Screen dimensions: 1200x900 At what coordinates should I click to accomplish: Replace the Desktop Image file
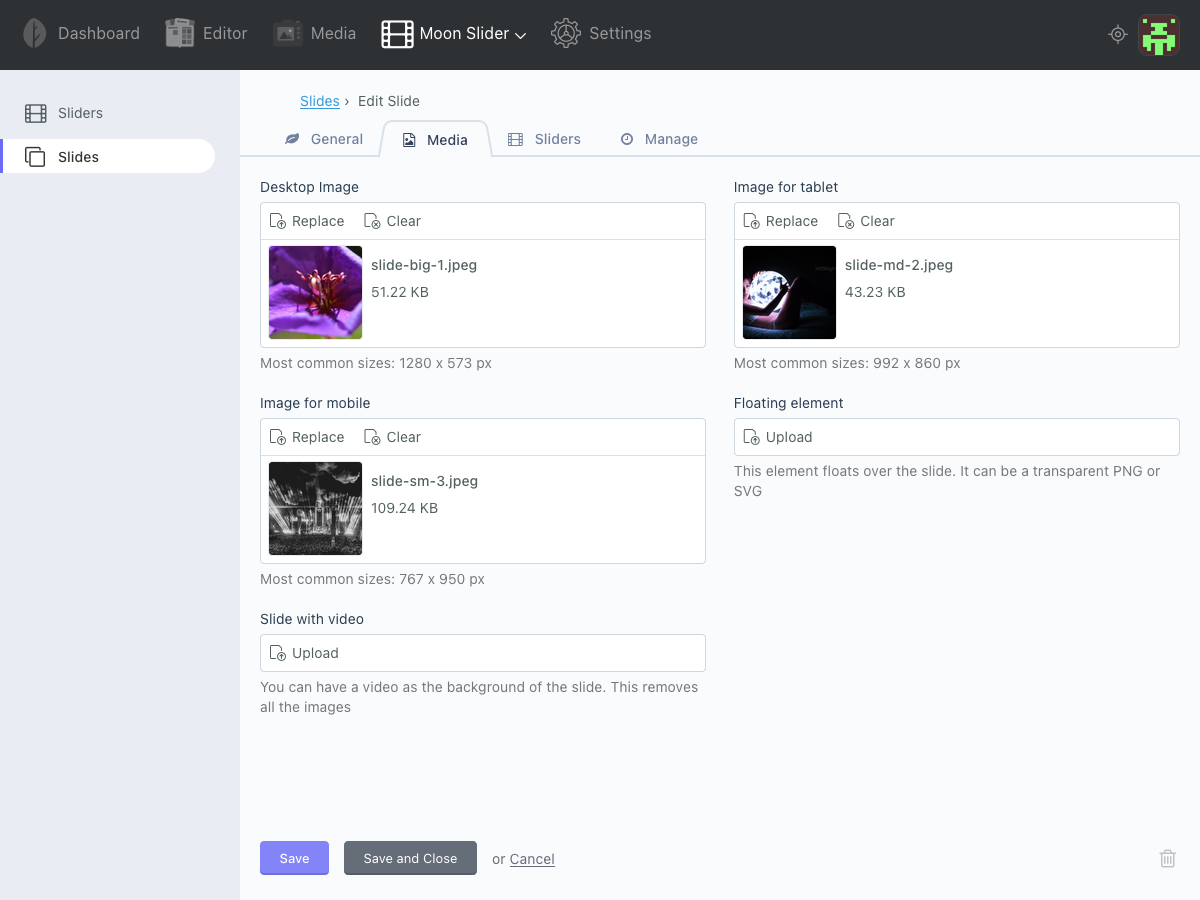click(307, 221)
